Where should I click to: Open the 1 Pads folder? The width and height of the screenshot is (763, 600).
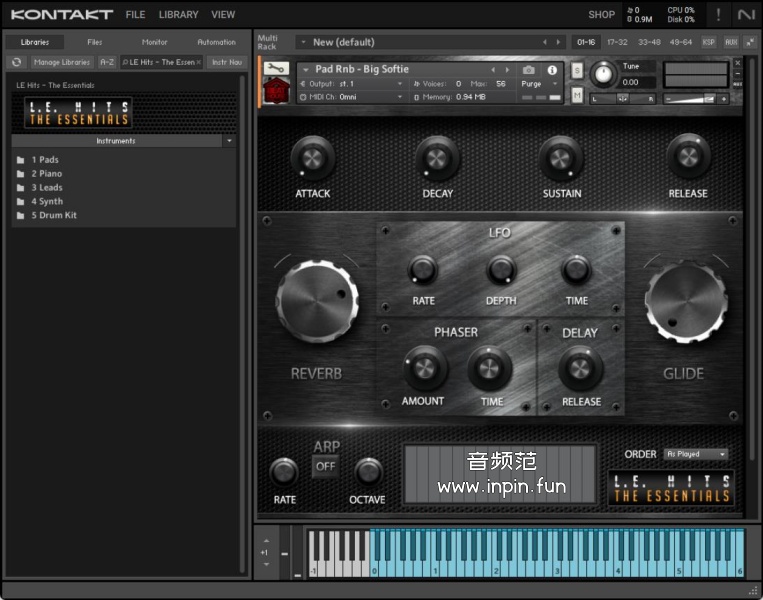pos(45,160)
